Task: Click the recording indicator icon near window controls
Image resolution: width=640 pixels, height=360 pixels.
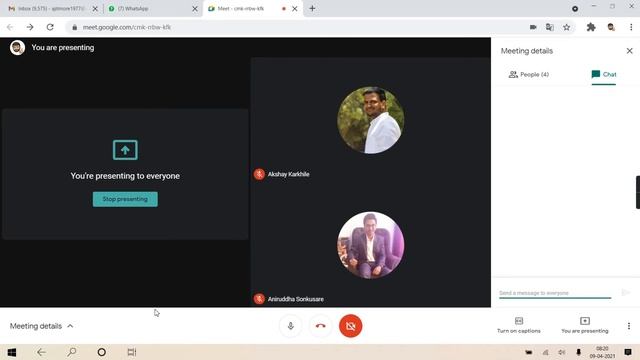Action: pyautogui.click(x=575, y=9)
